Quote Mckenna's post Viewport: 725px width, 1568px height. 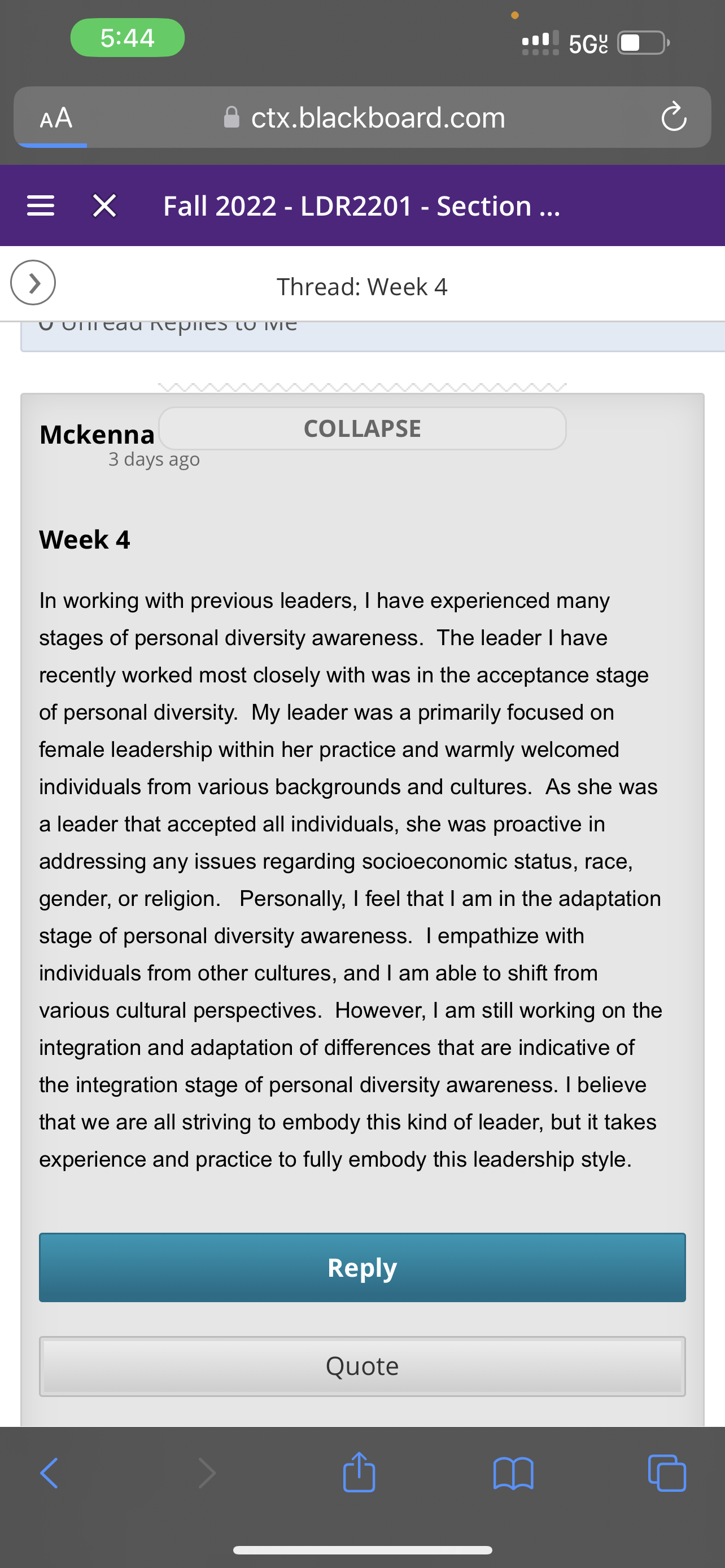362,1366
